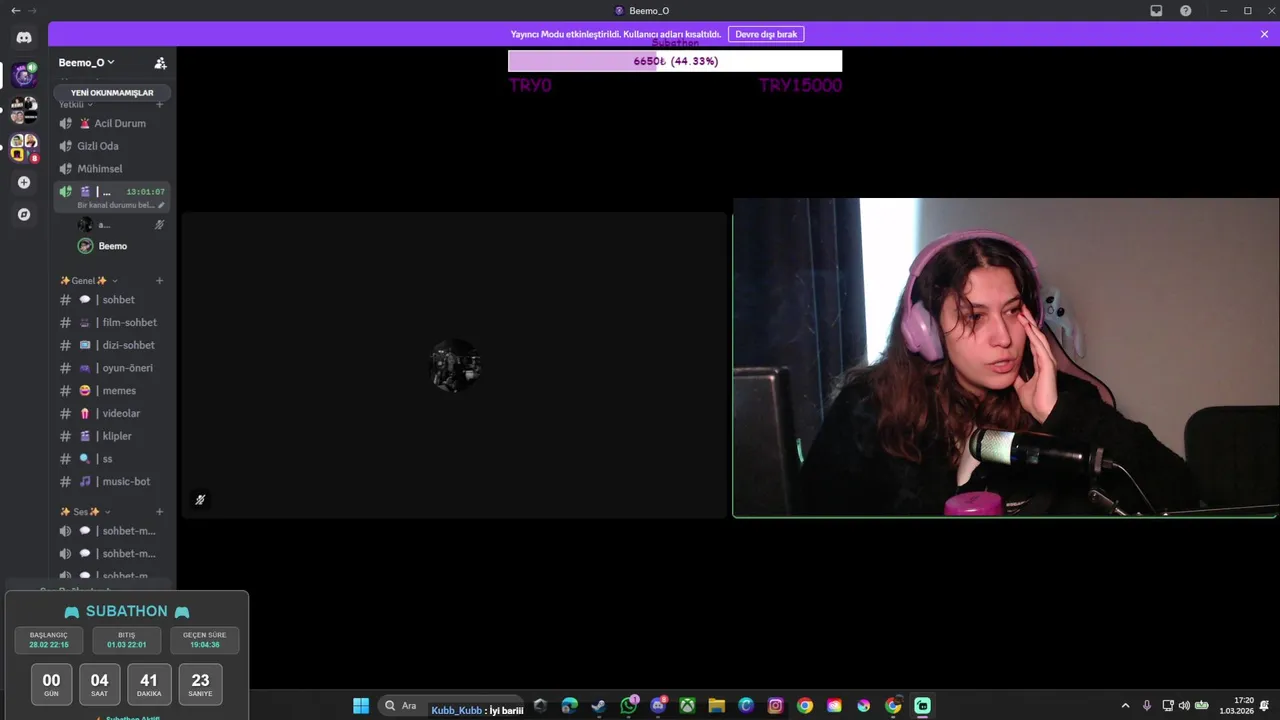Click the SUBATHON widget title
Image resolution: width=1280 pixels, height=720 pixels.
pos(127,612)
